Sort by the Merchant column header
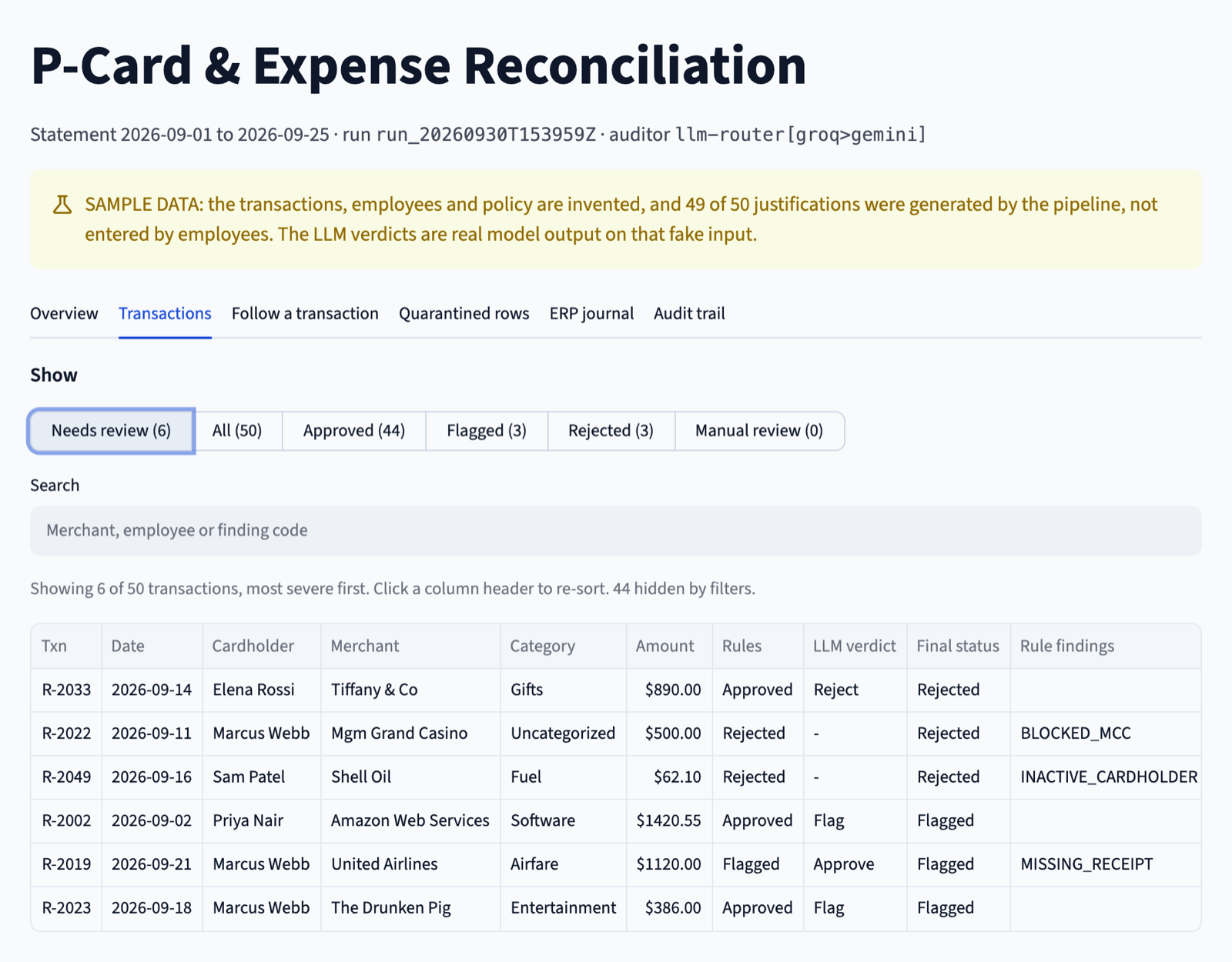Viewport: 1232px width, 962px height. point(410,646)
